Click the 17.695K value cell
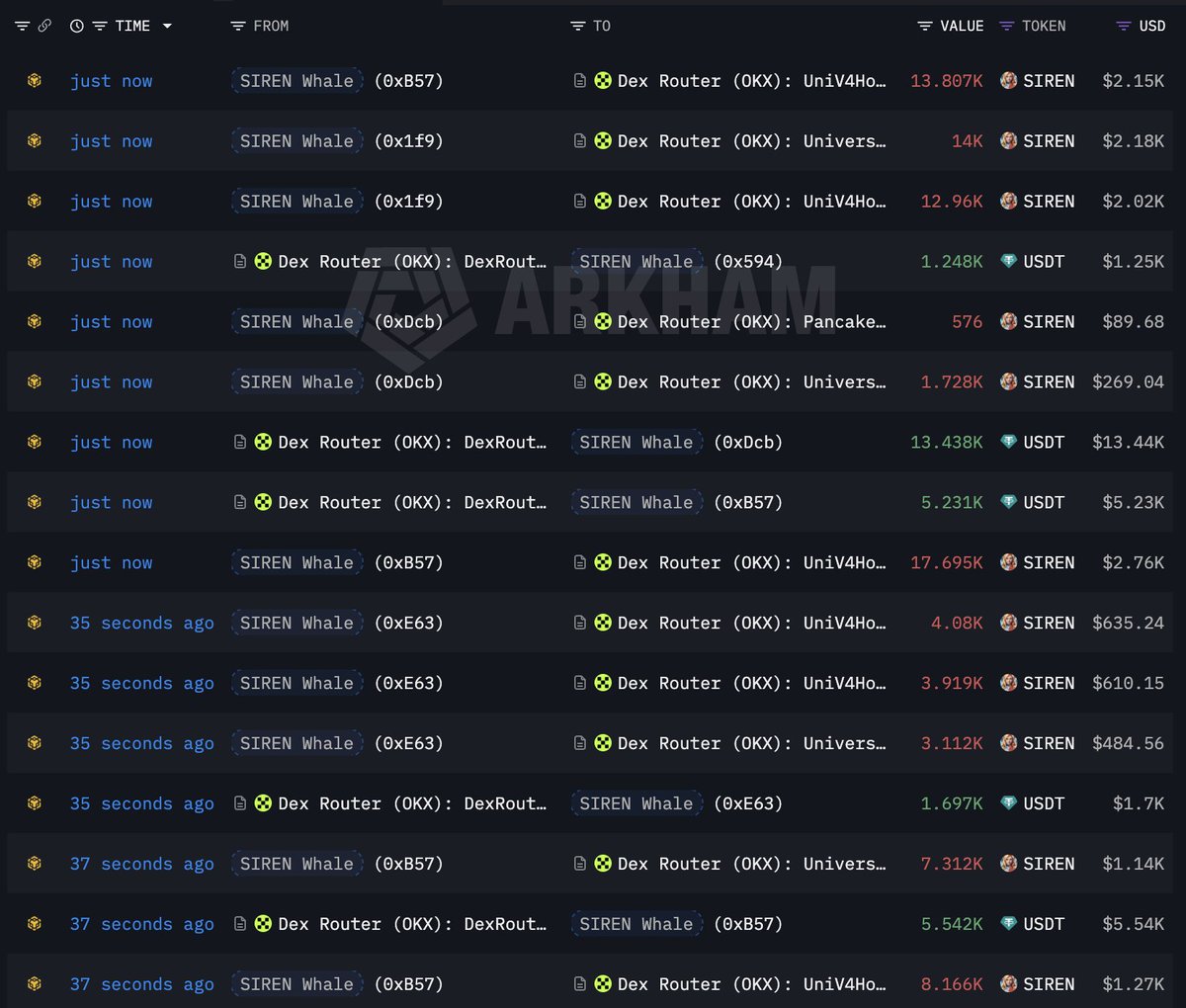This screenshot has height=1008, width=1186. [x=947, y=562]
